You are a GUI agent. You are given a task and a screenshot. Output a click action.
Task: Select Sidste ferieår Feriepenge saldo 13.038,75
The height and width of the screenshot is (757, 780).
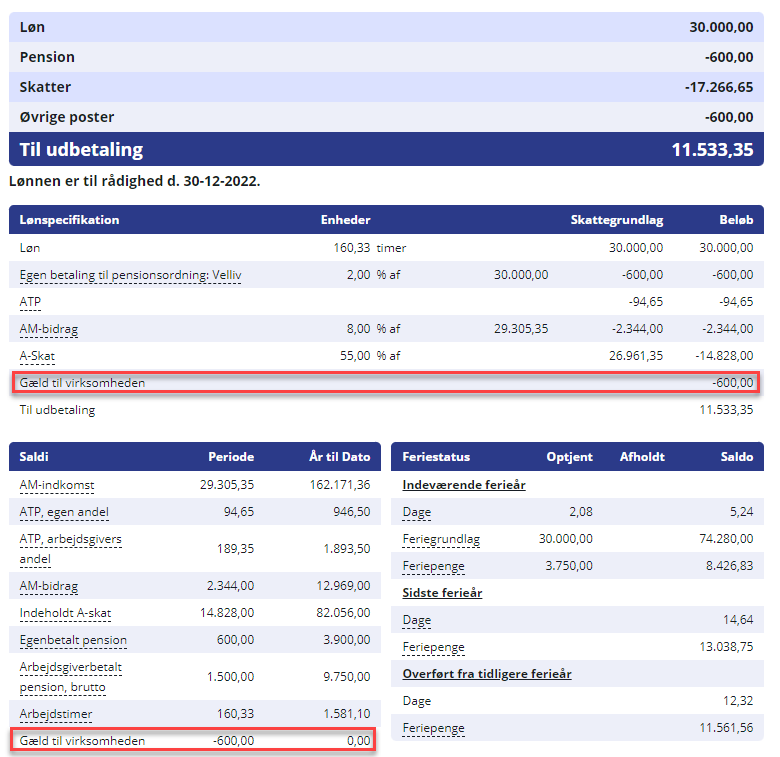pyautogui.click(x=726, y=647)
